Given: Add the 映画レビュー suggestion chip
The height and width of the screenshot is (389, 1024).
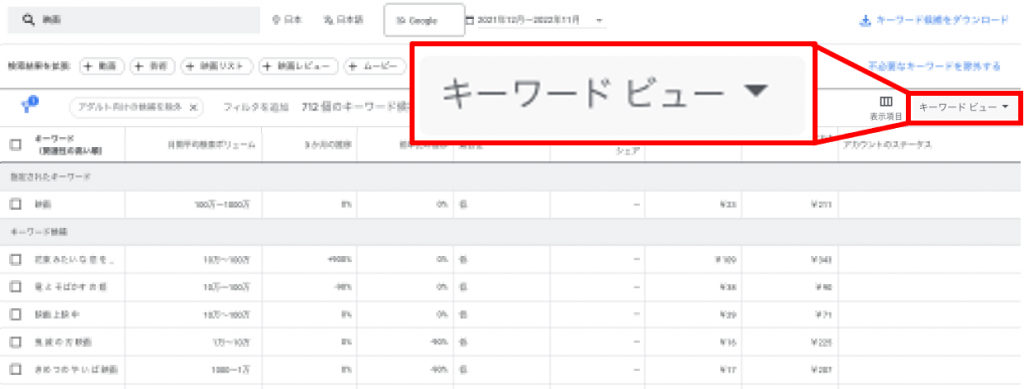Looking at the screenshot, I should pyautogui.click(x=299, y=66).
